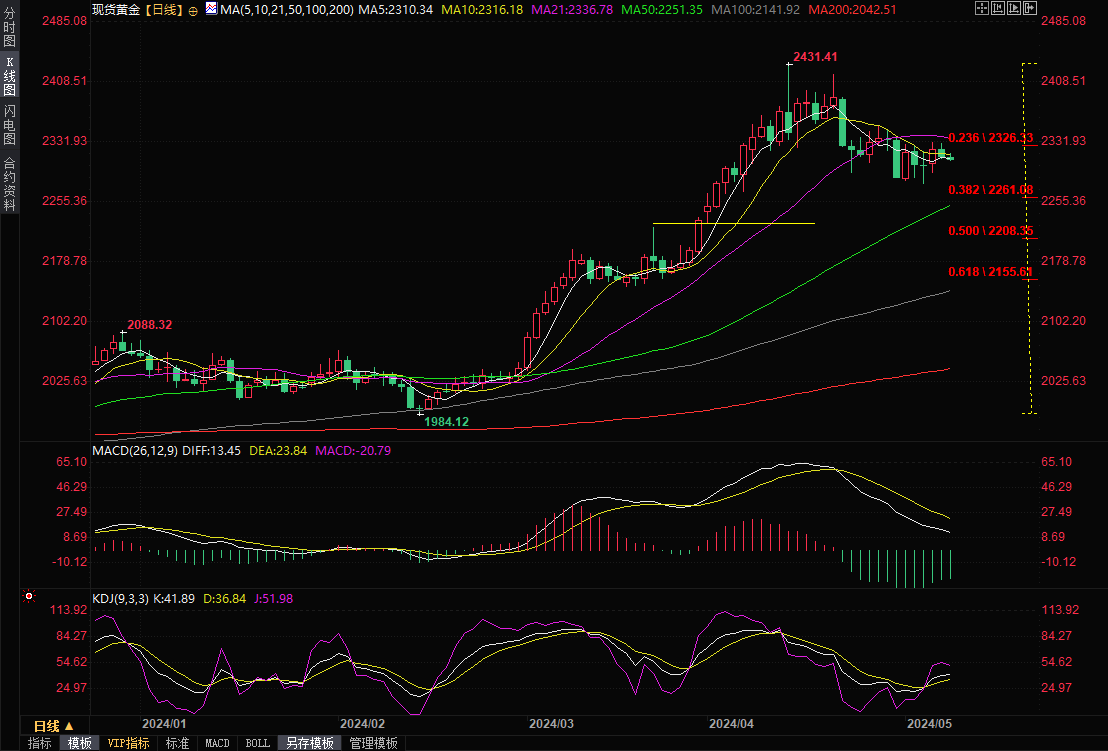Open 管理模板 template manager
Image resolution: width=1108 pixels, height=751 pixels.
tap(373, 743)
